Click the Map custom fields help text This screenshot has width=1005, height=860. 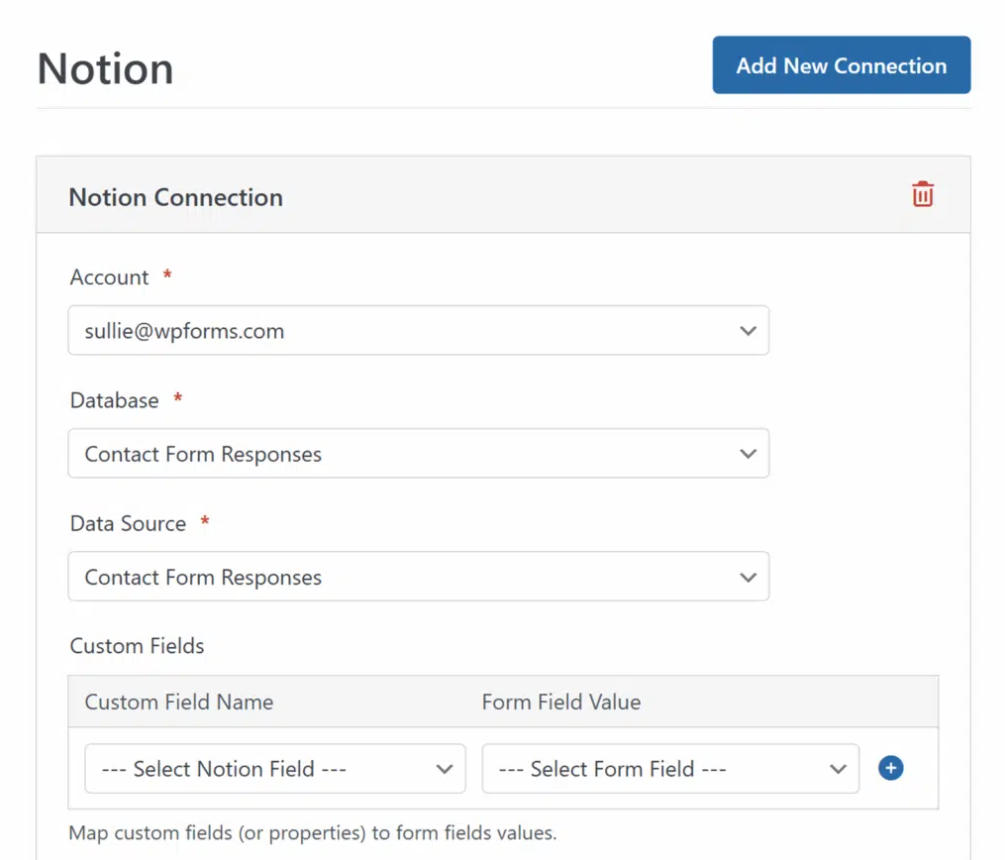(x=313, y=832)
